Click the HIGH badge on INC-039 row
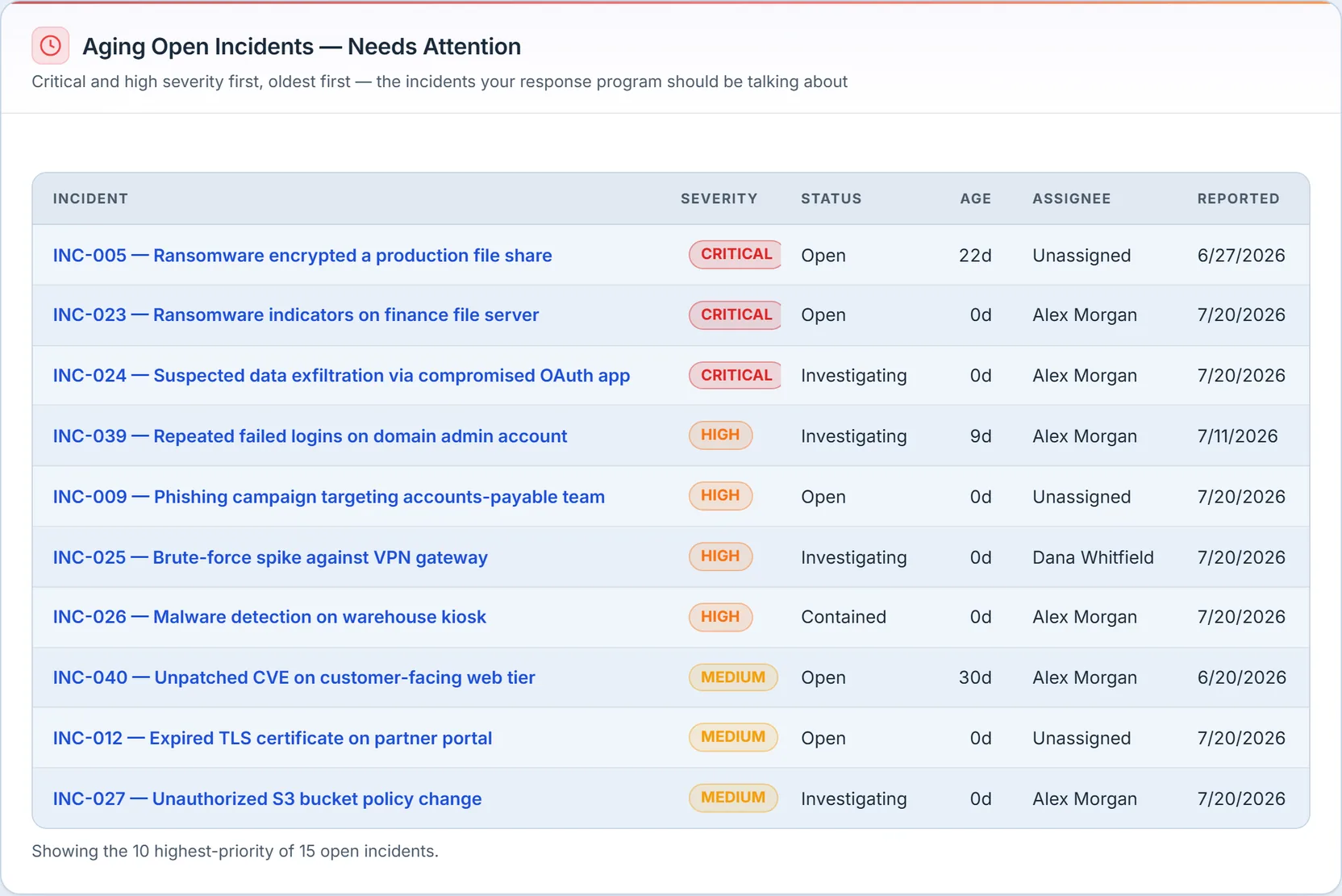The image size is (1342, 896). point(720,435)
